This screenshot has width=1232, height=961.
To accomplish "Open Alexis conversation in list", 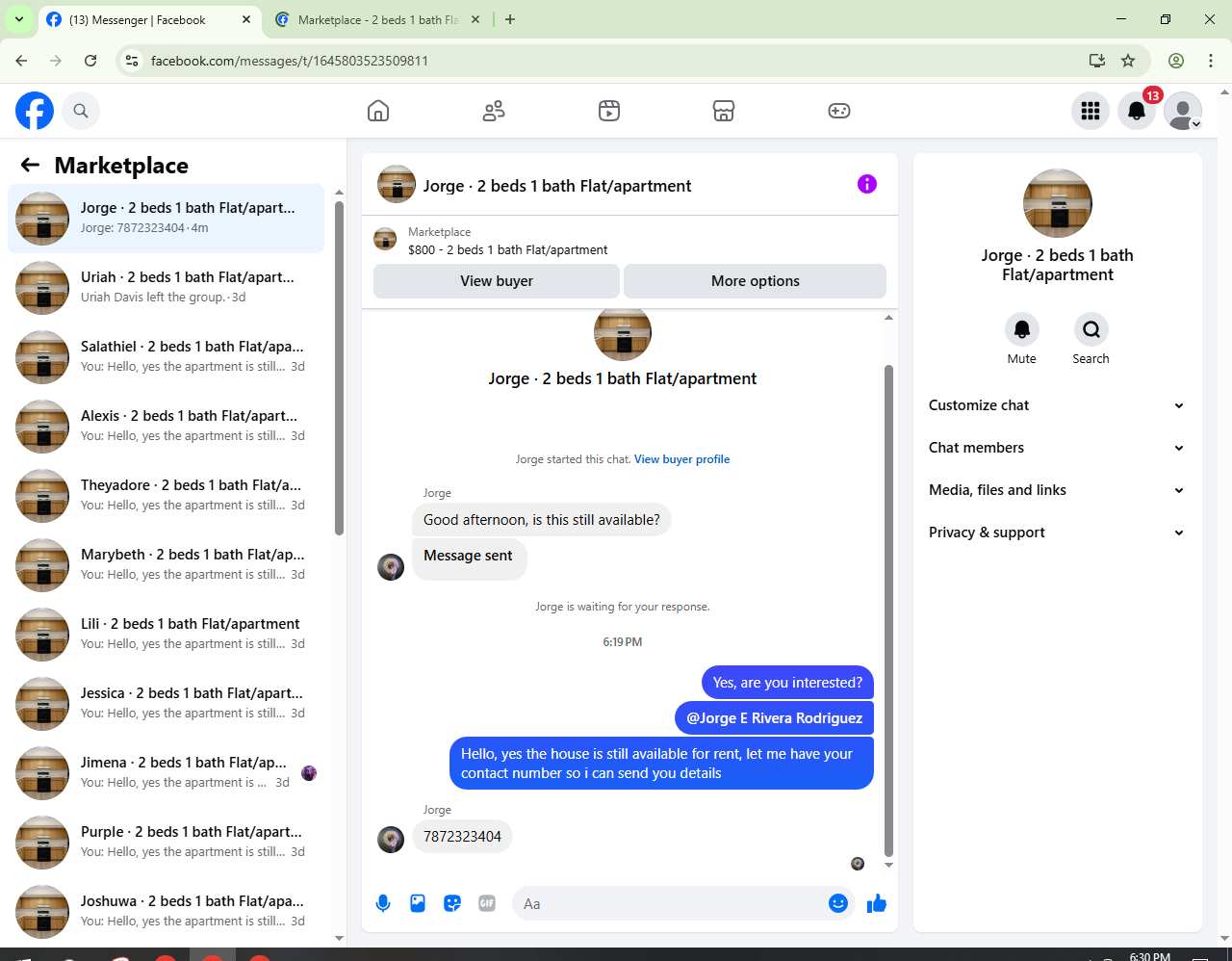I will click(166, 427).
